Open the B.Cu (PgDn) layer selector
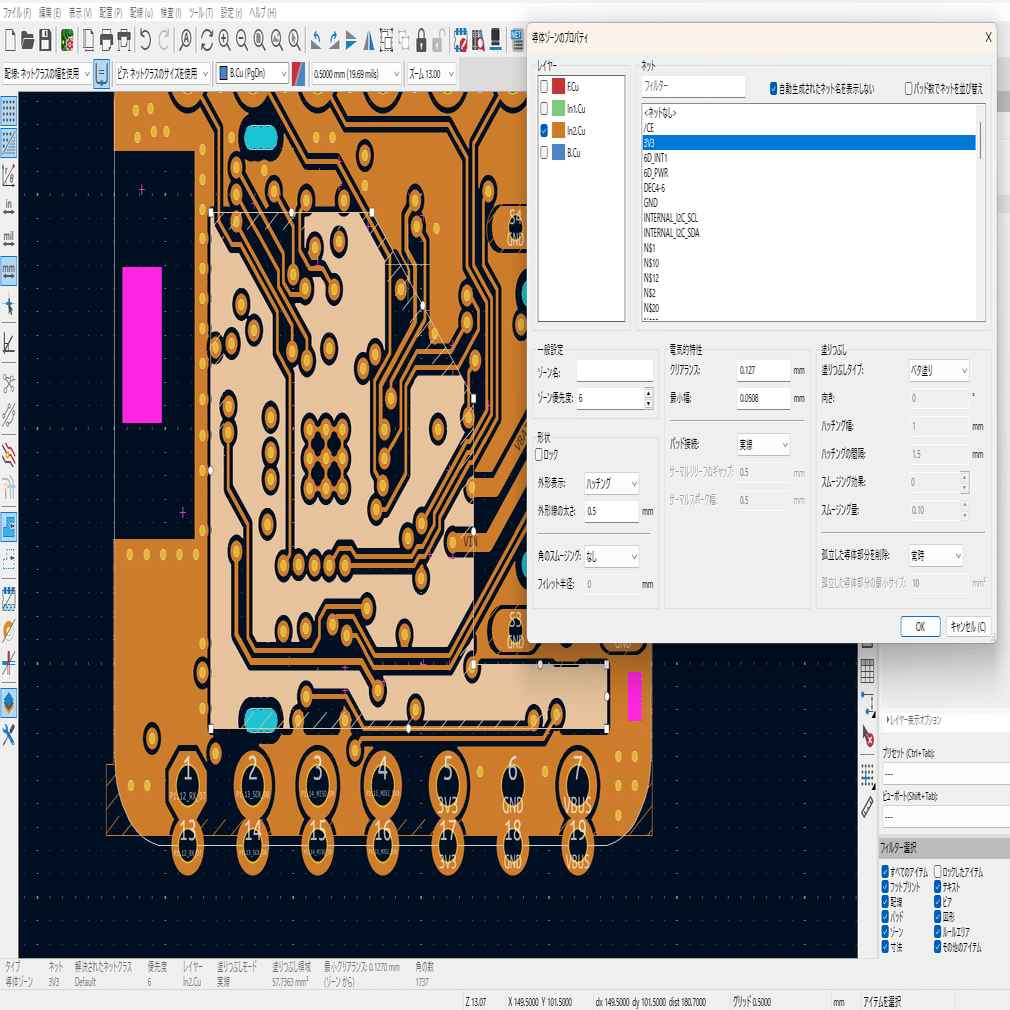The height and width of the screenshot is (1010, 1010). 252,73
